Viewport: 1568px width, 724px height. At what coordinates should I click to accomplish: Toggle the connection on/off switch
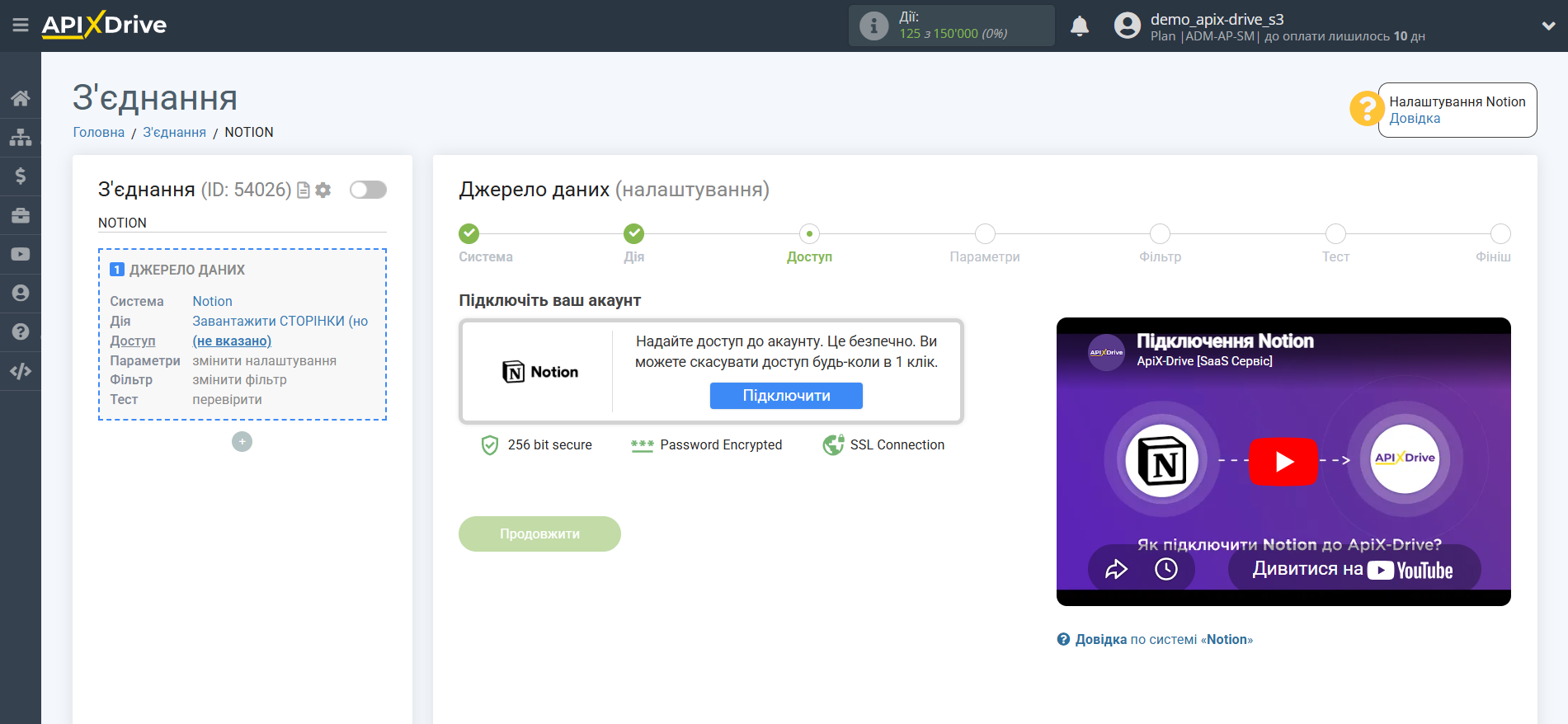coord(368,190)
